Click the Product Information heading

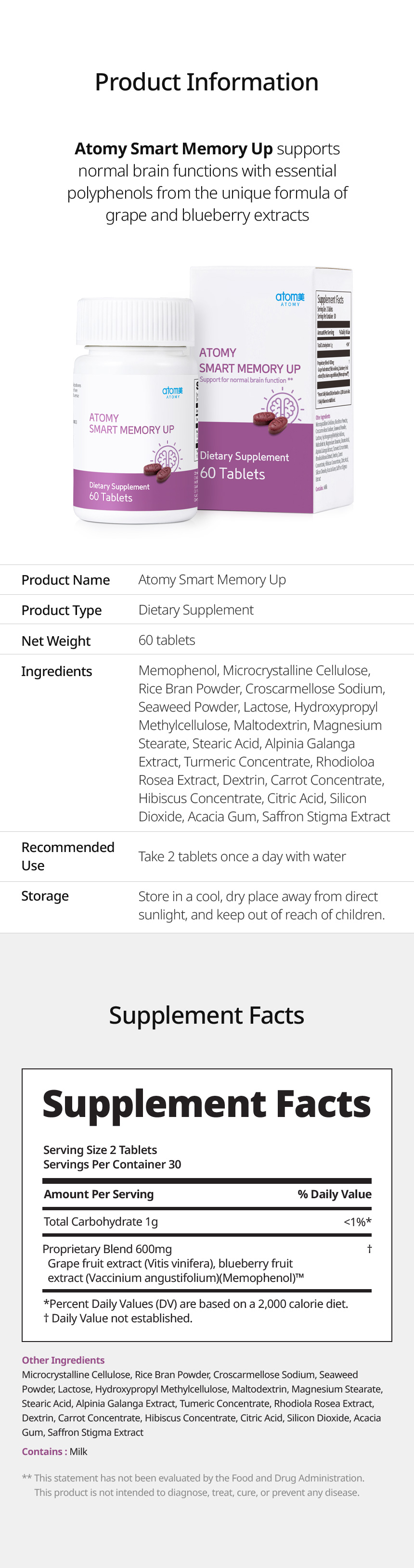[207, 82]
